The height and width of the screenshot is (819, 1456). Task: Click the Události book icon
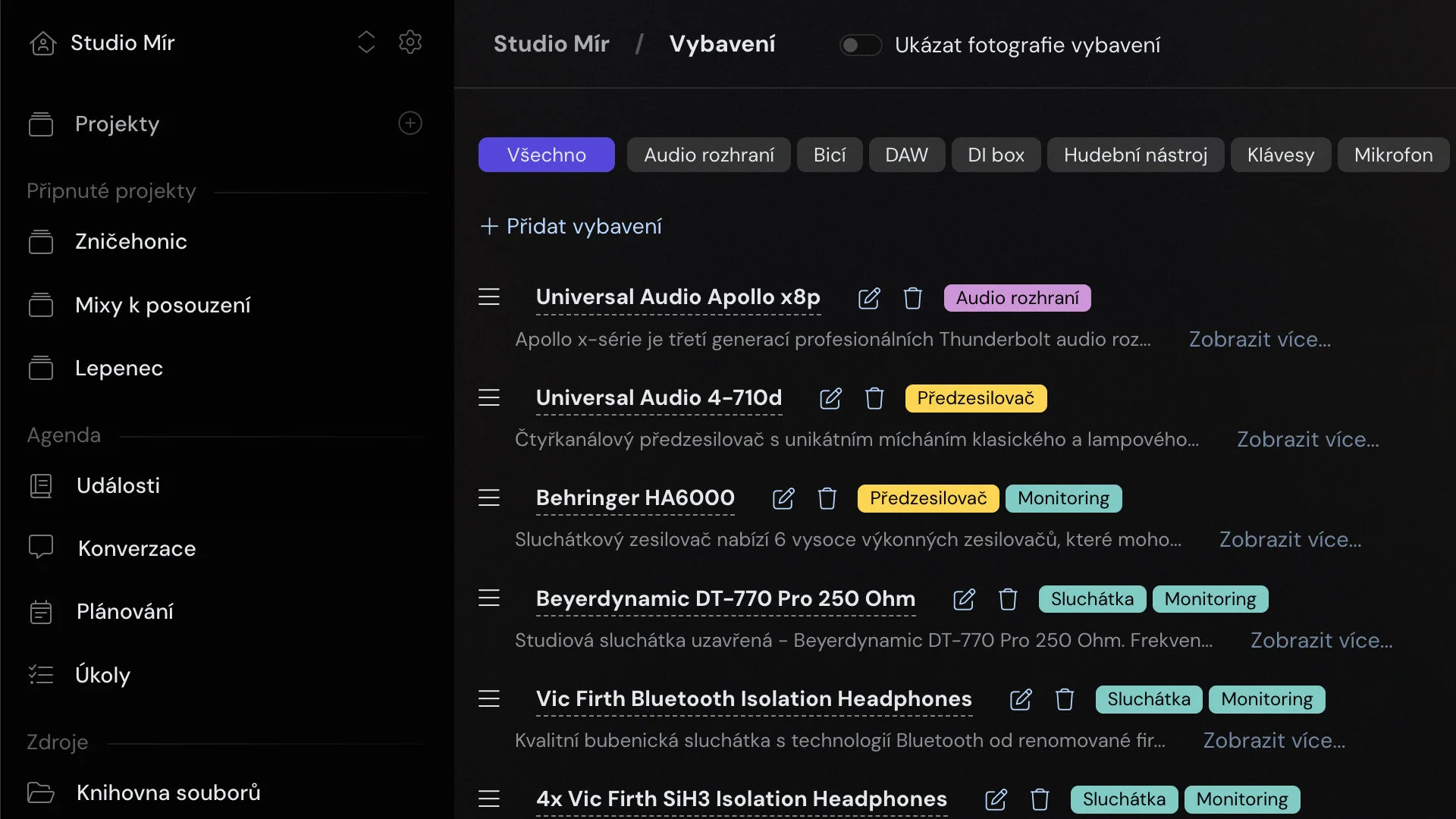click(x=41, y=485)
